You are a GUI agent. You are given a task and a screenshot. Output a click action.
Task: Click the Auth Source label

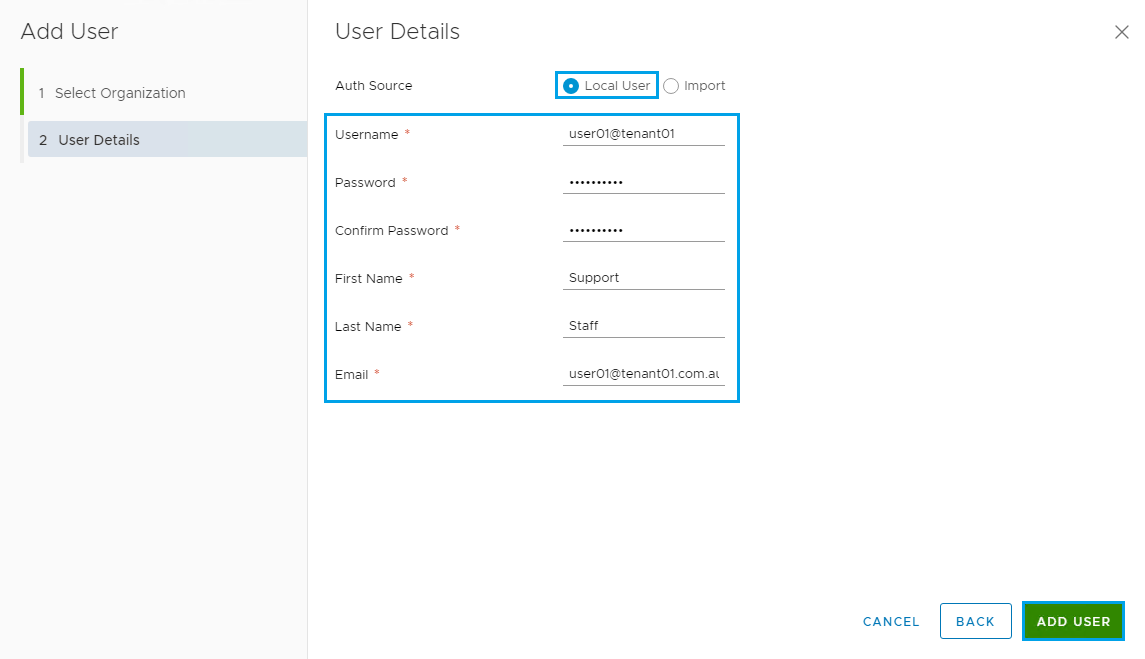(x=373, y=86)
